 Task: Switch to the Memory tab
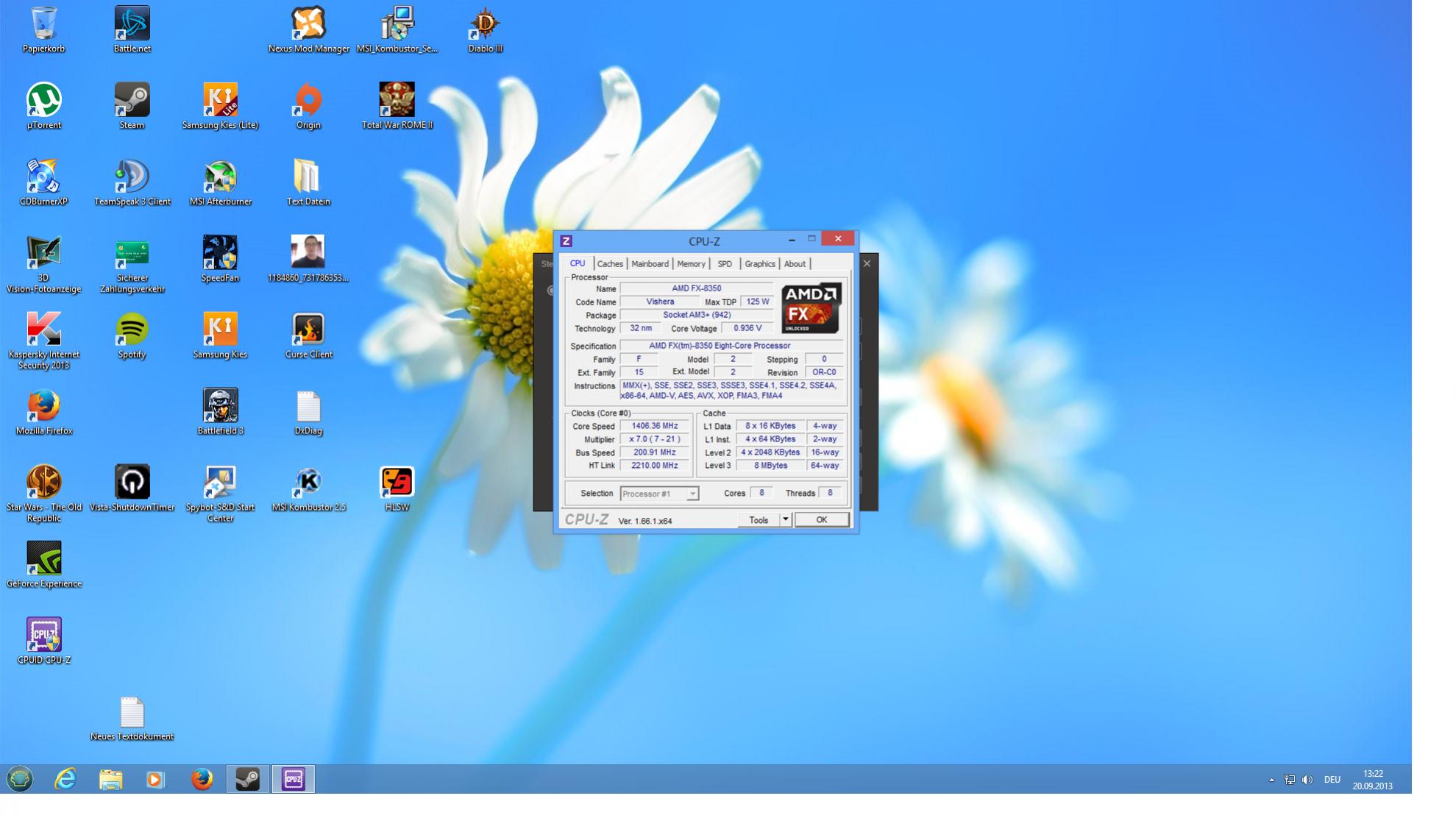[x=691, y=264]
